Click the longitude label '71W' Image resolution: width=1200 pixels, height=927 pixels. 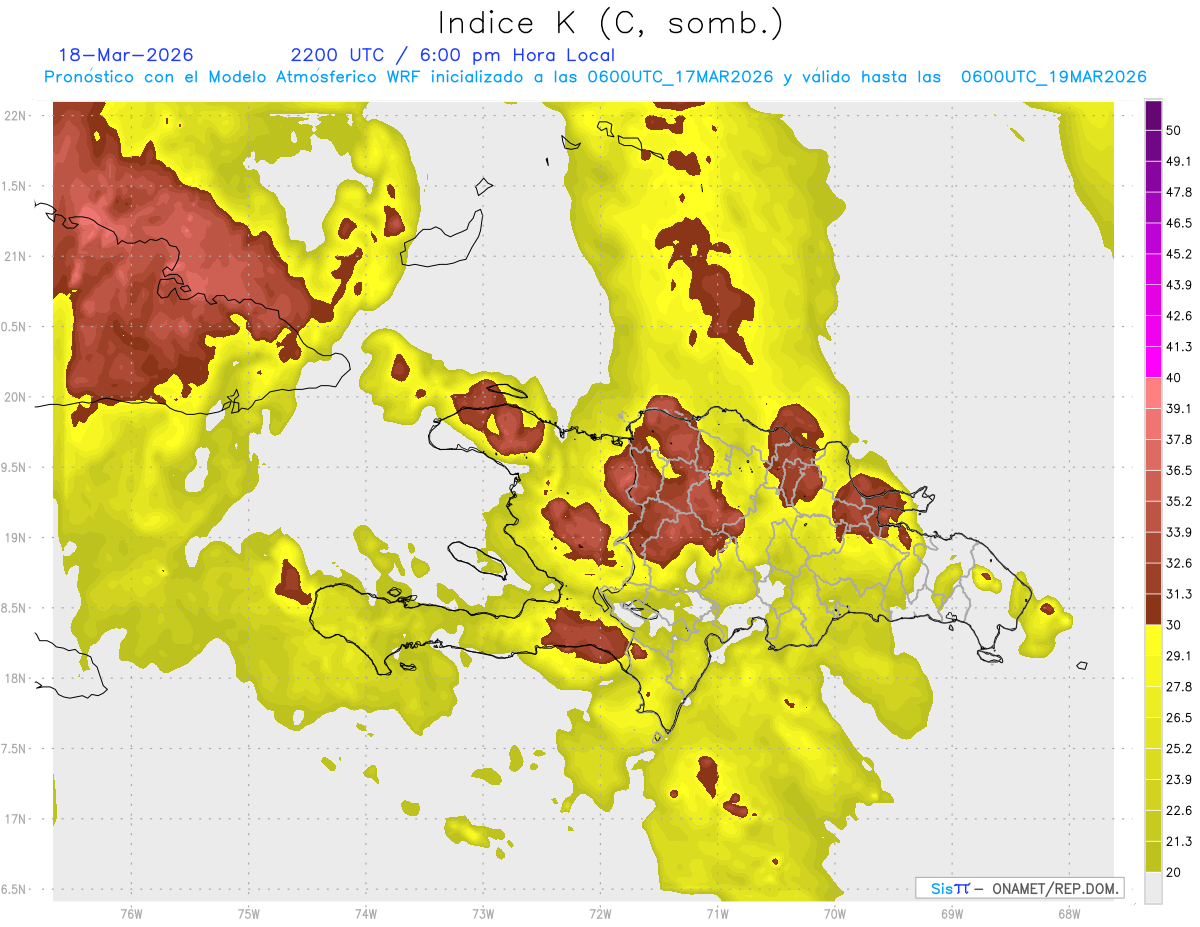coord(717,913)
